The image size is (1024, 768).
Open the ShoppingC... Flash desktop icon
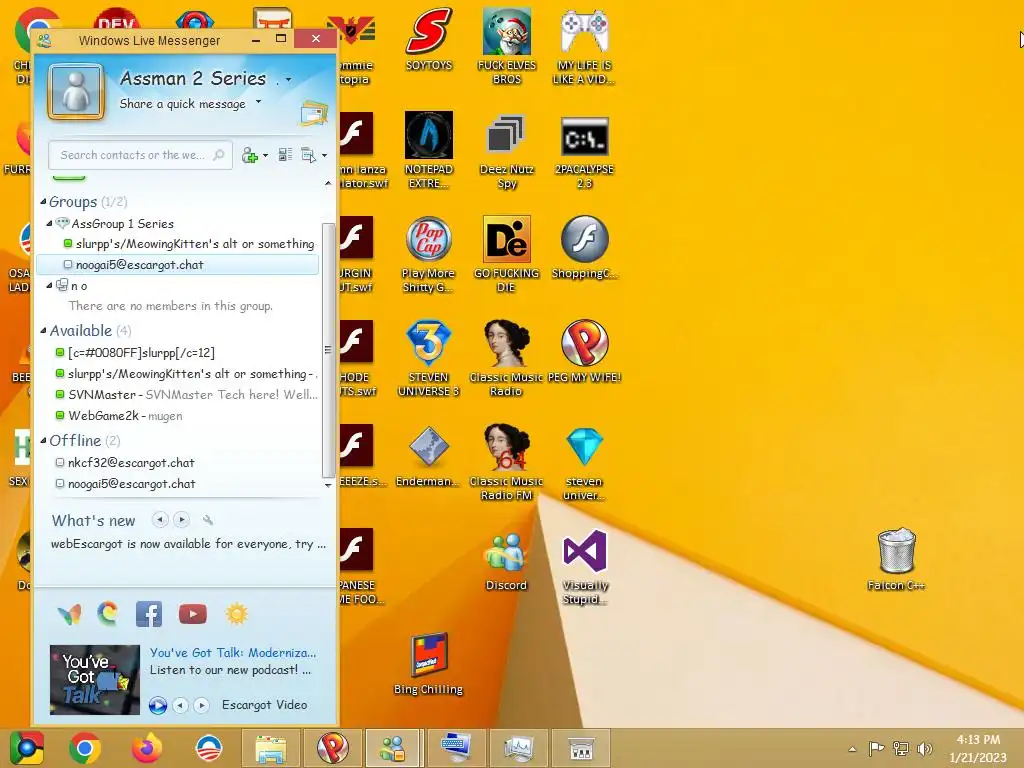(x=584, y=247)
